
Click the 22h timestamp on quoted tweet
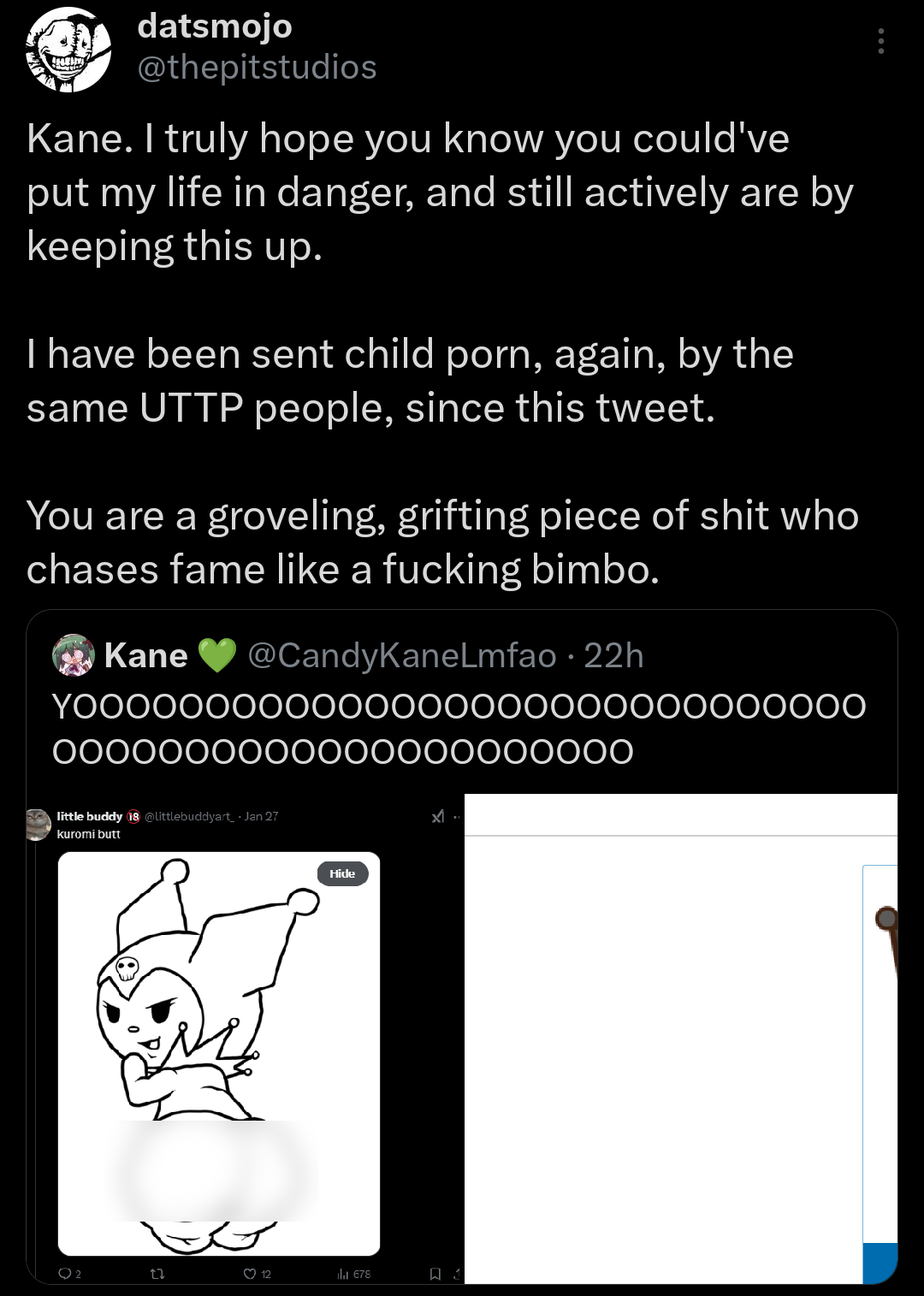pos(613,655)
